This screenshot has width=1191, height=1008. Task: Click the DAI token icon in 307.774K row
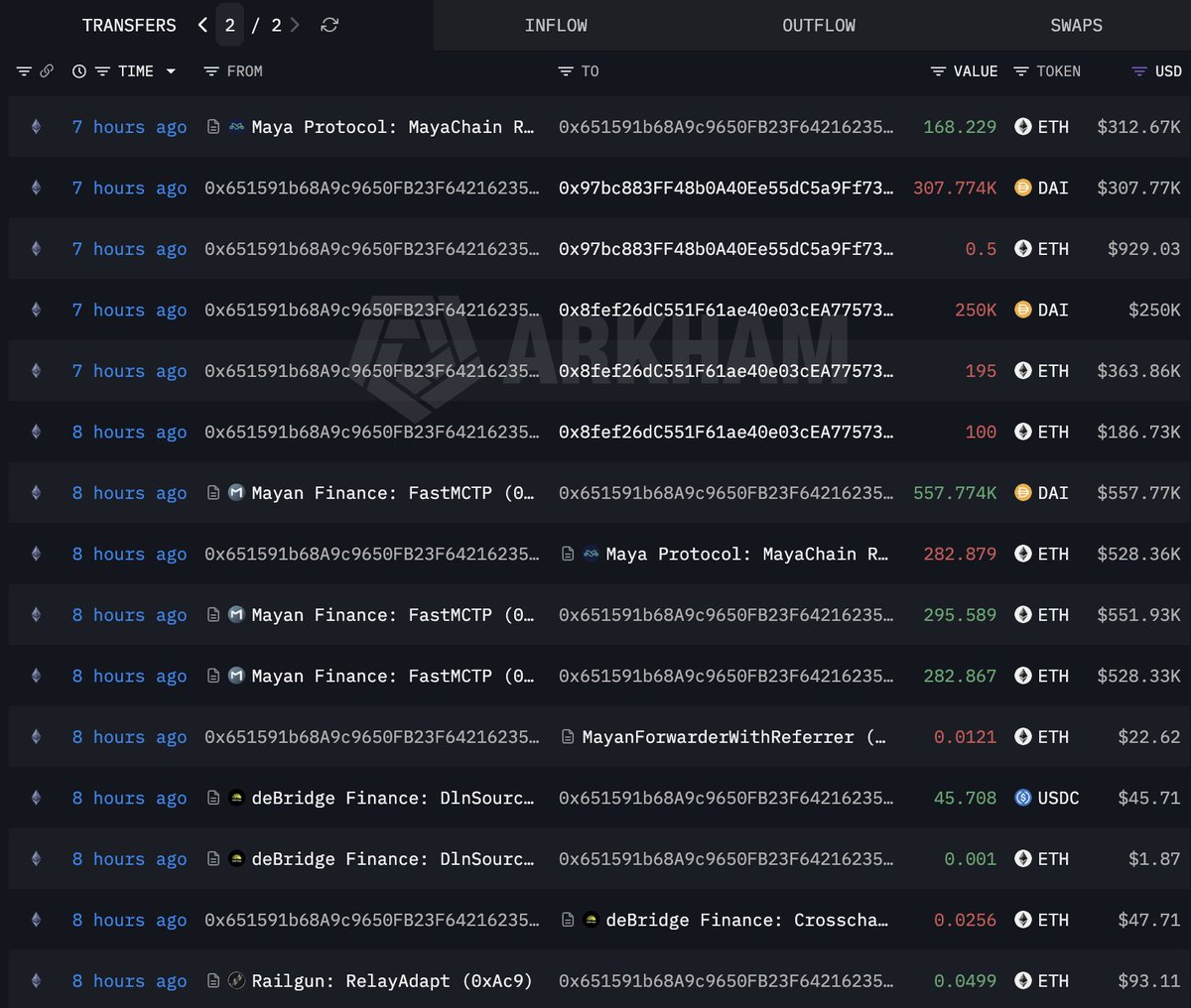1023,188
